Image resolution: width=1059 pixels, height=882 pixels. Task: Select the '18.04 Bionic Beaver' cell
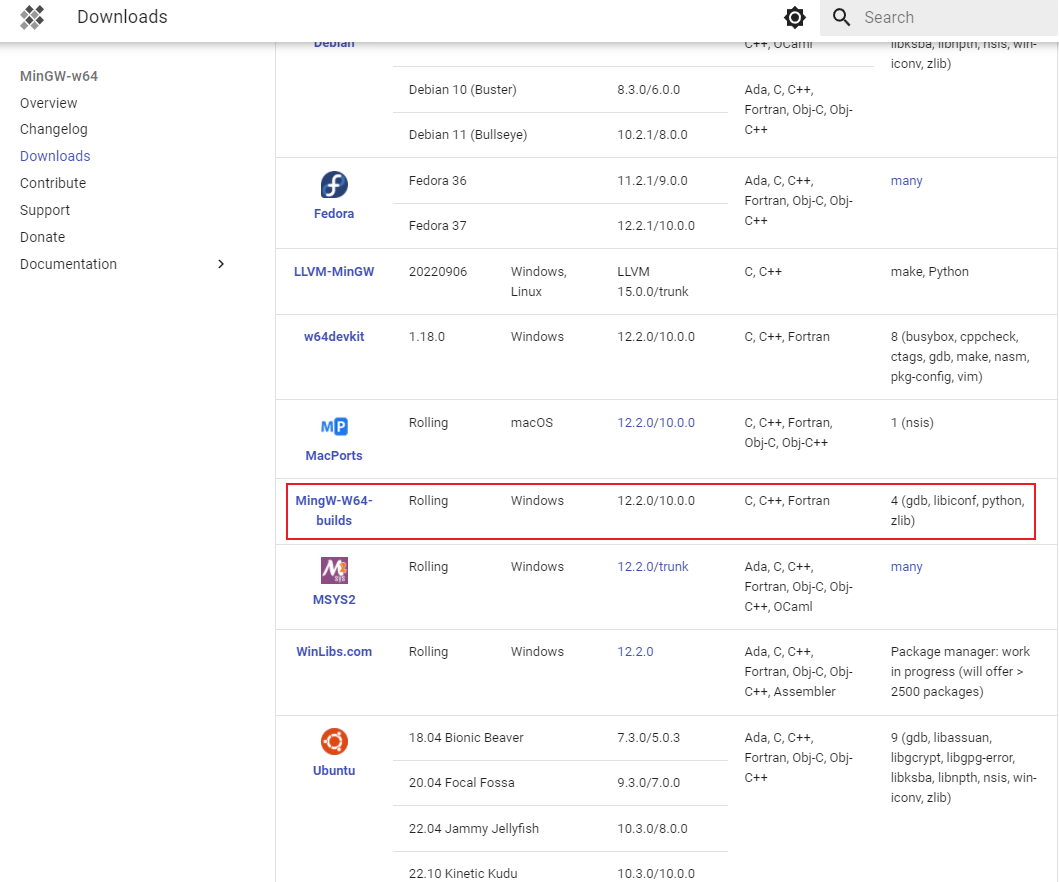[x=466, y=737]
